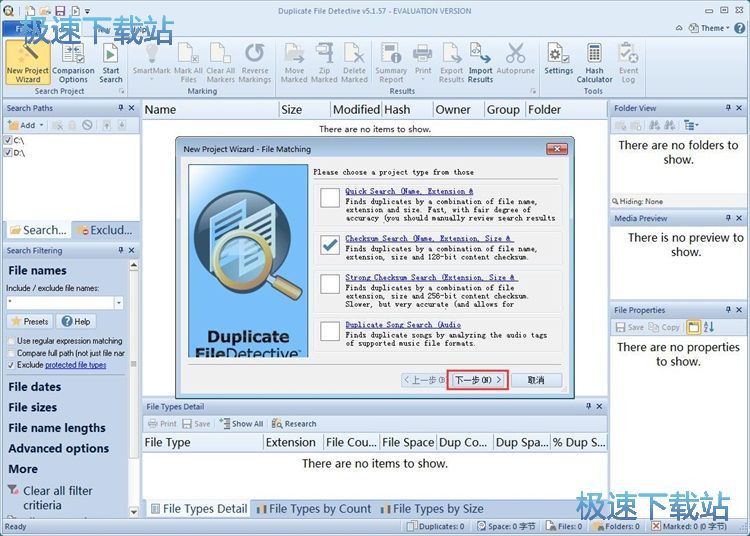Select the File Types by Count tab

pos(313,509)
